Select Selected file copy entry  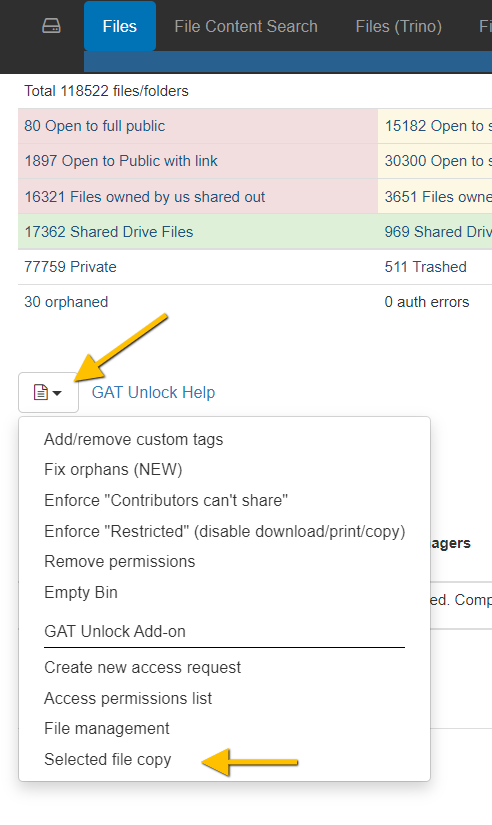[107, 760]
